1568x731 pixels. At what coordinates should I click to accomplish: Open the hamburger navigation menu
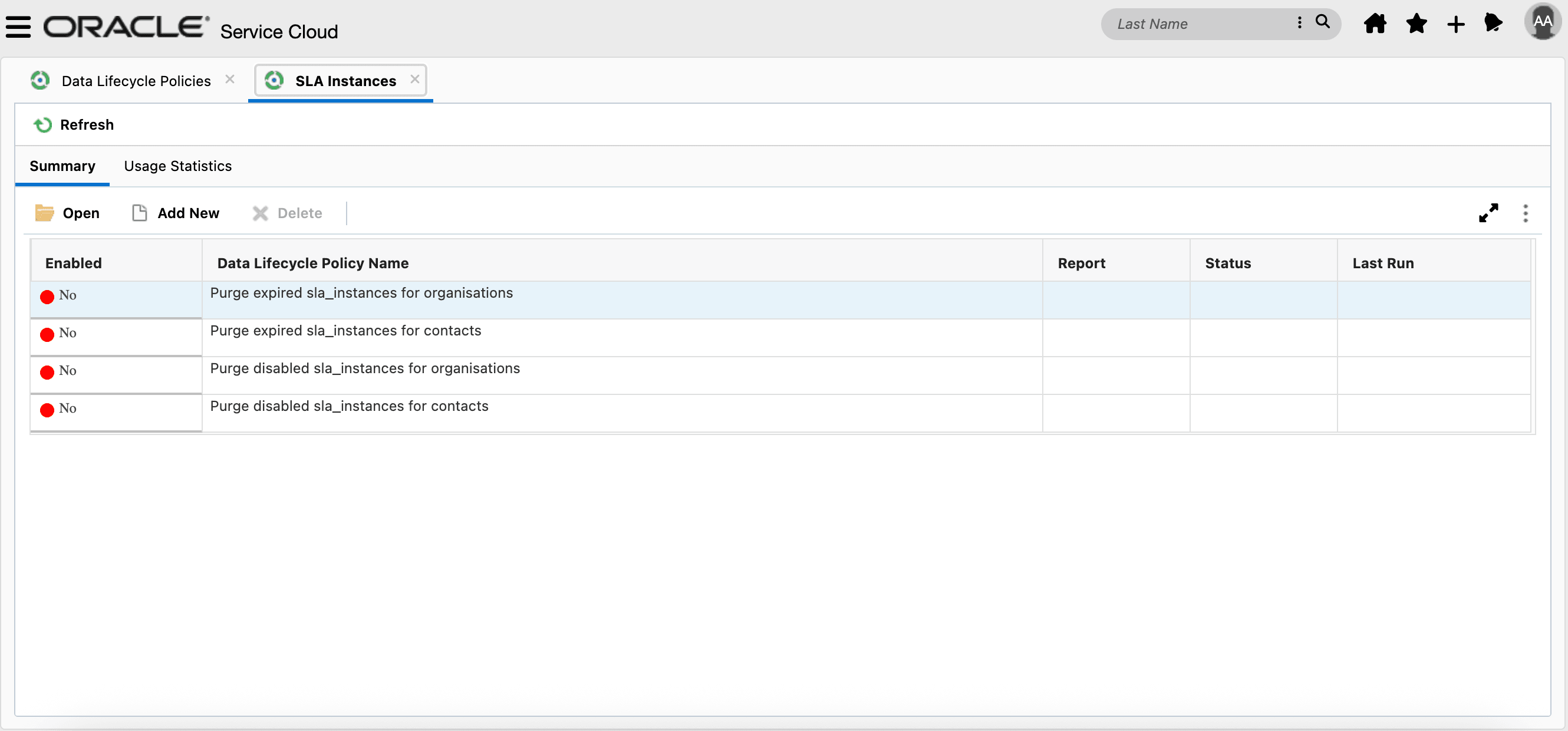coord(18,26)
